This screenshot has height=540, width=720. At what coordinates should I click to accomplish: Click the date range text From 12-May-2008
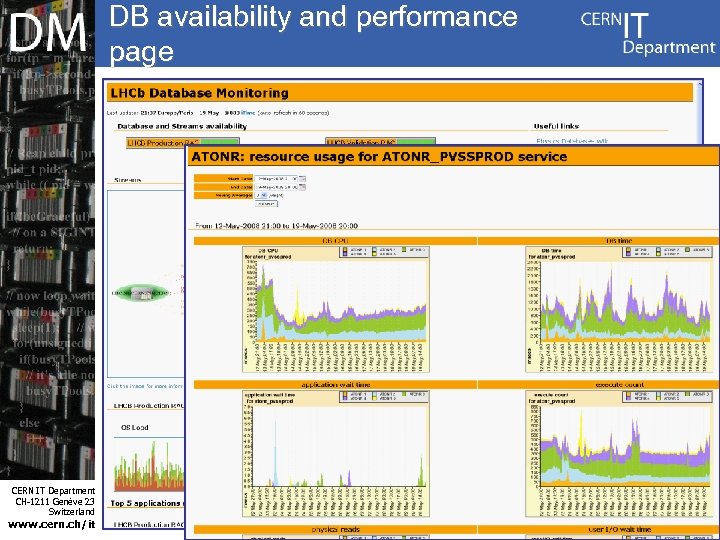tap(276, 226)
